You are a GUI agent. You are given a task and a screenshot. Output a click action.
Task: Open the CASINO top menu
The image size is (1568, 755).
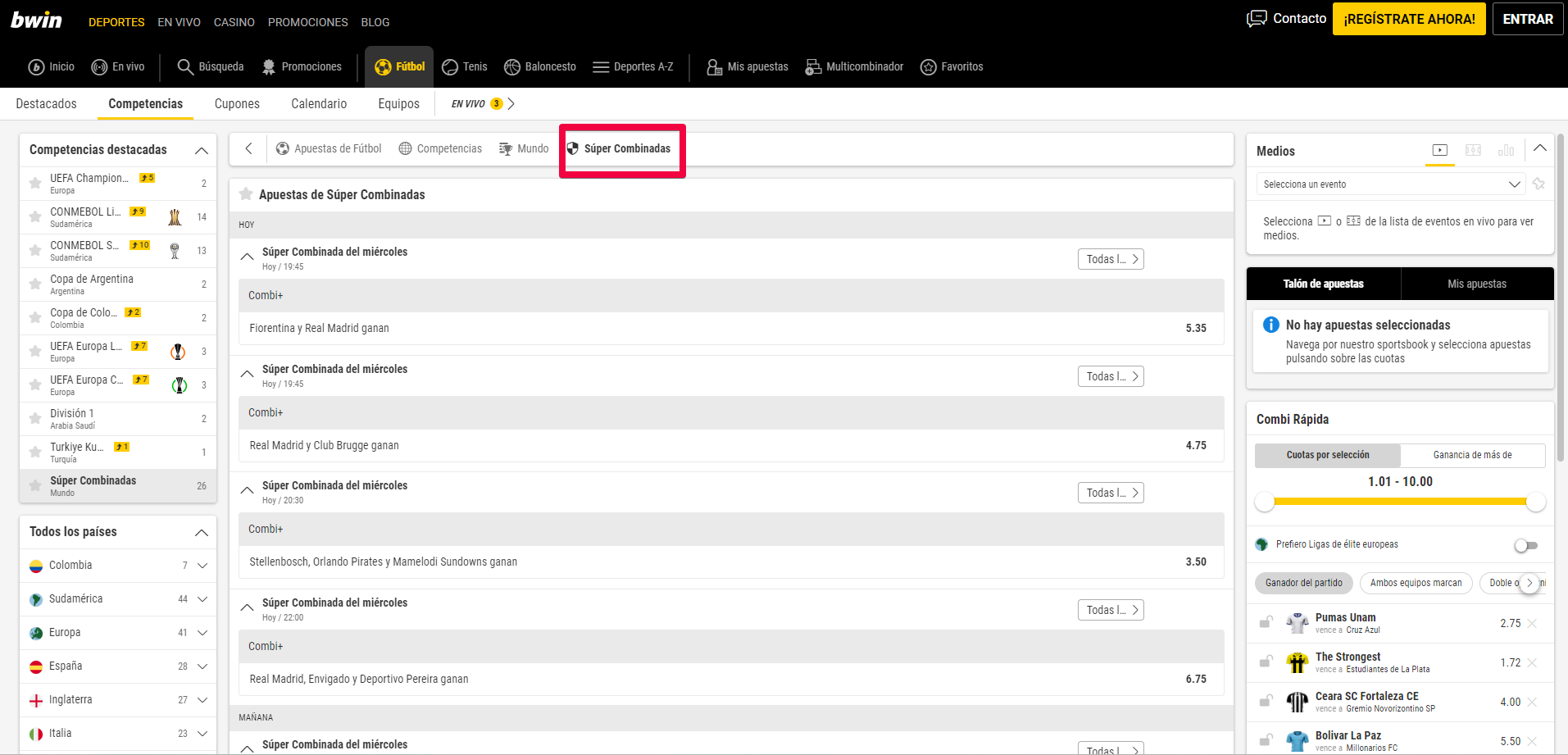(234, 22)
